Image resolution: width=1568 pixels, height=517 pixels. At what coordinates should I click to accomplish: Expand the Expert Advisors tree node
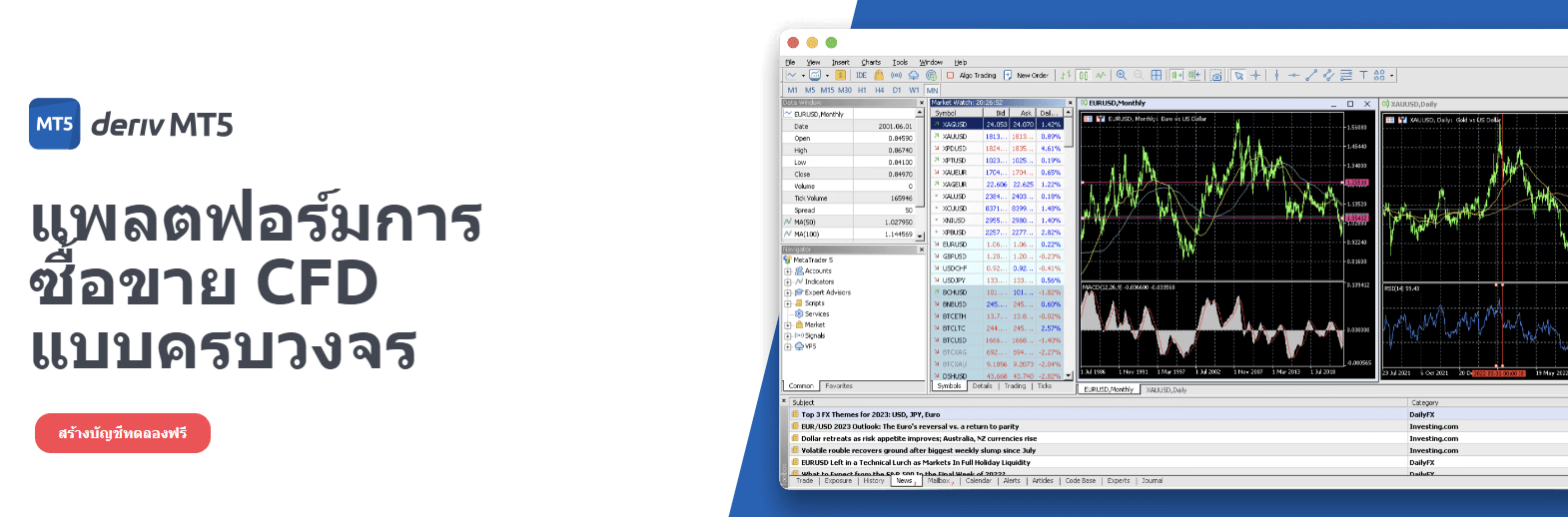(x=788, y=292)
